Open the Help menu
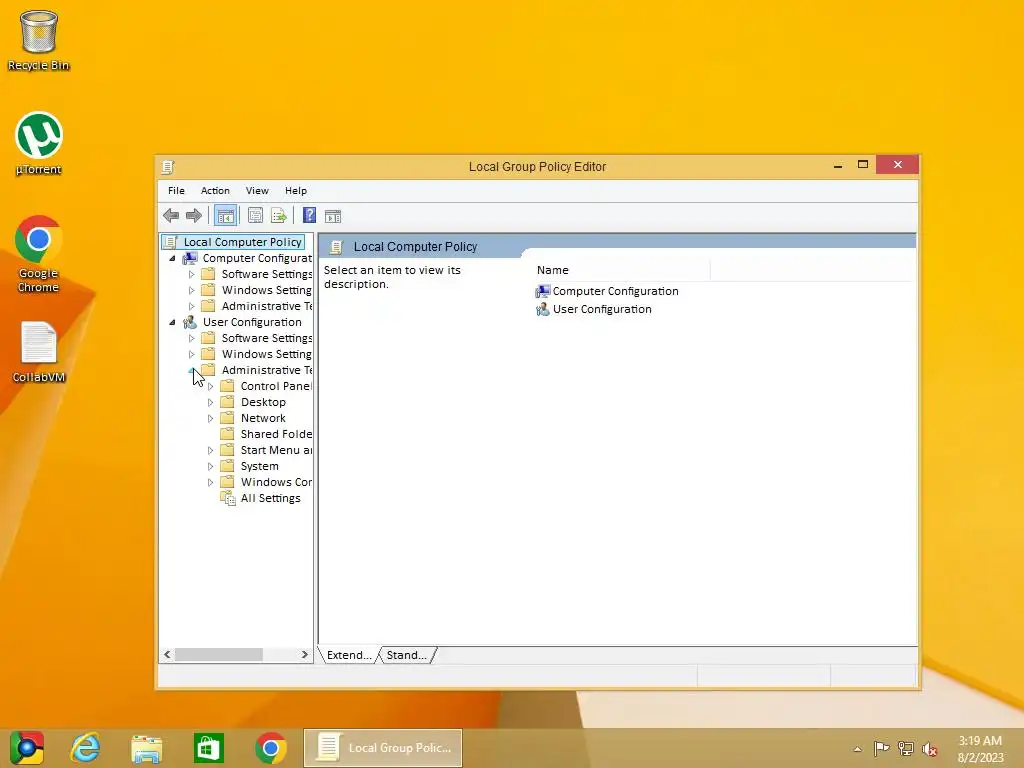 click(x=296, y=191)
